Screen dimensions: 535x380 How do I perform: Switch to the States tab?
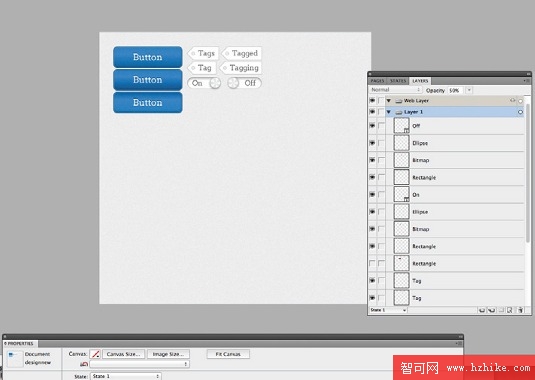[x=398, y=81]
